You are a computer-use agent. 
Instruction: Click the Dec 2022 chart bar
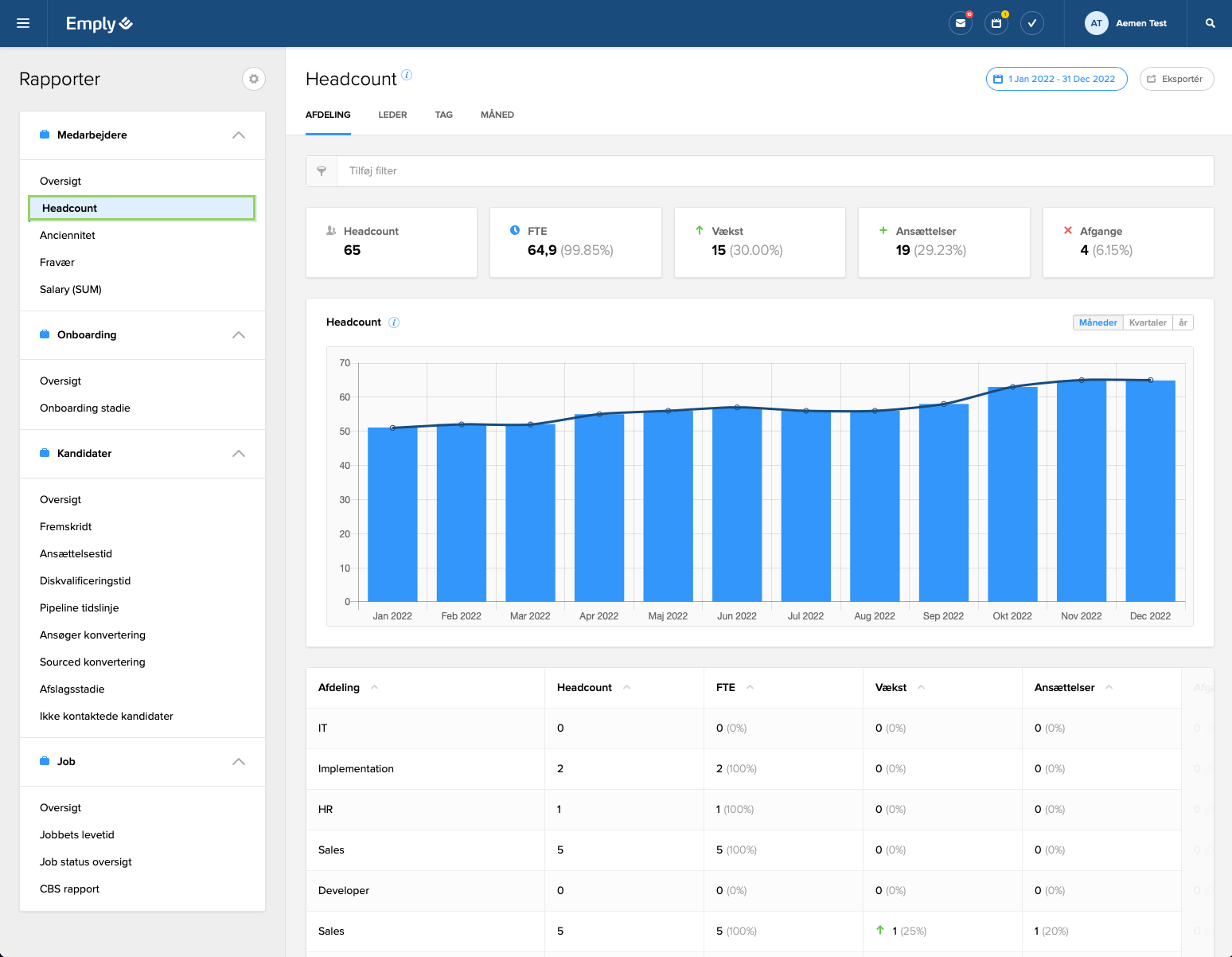[1150, 490]
